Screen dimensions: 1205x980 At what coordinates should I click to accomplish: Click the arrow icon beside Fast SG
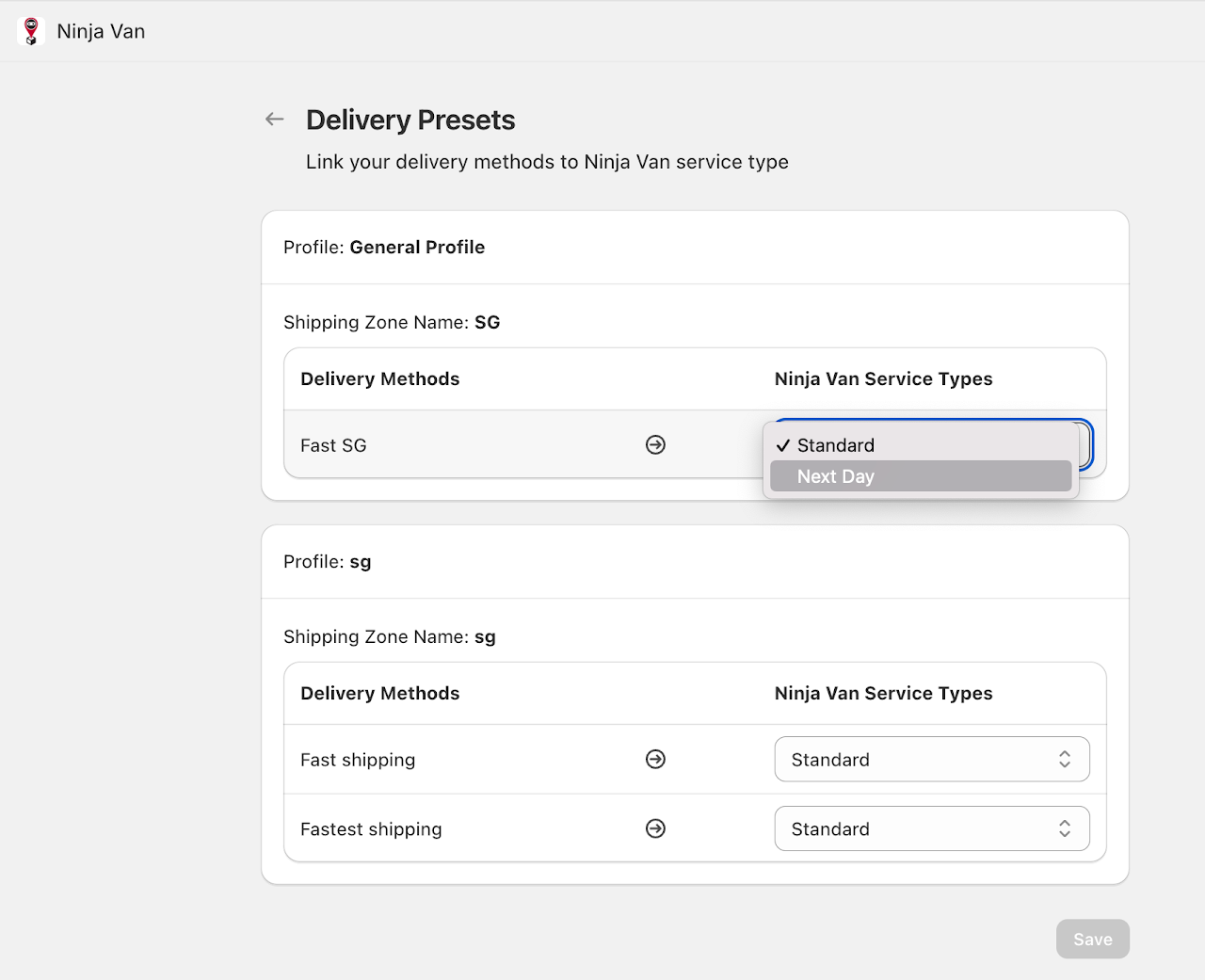pos(655,445)
